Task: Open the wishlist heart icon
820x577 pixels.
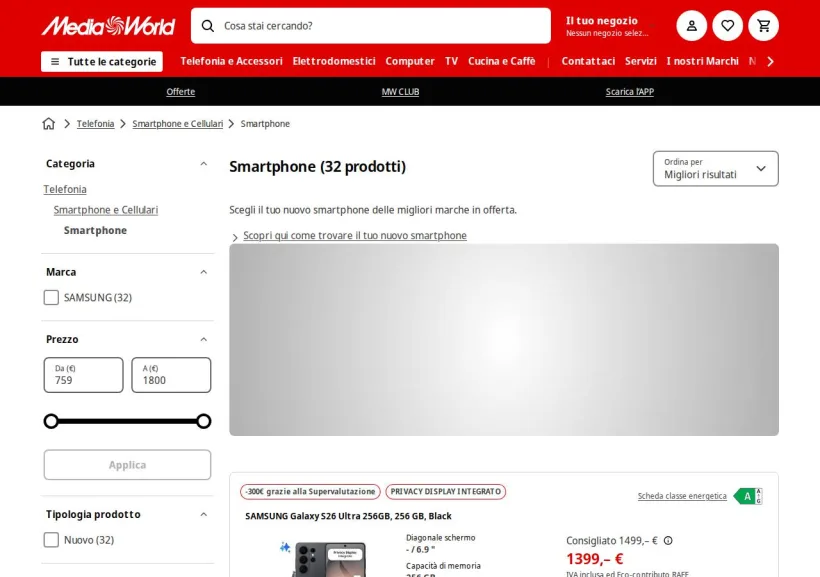Action: tap(727, 26)
